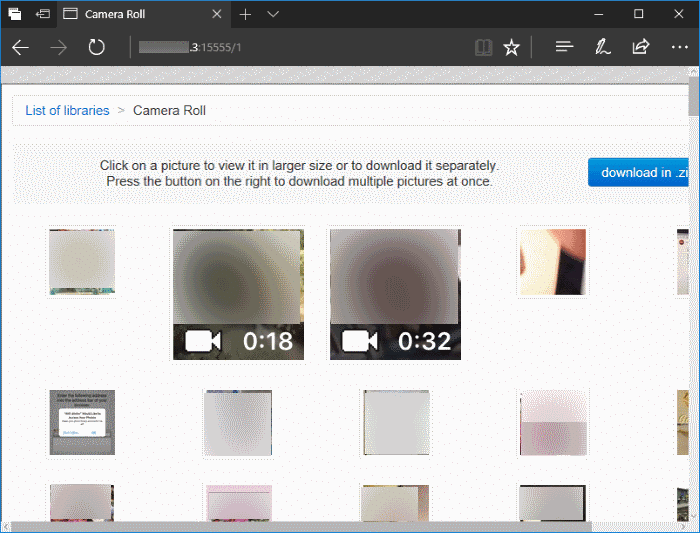This screenshot has width=700, height=533.
Task: Follow the List of libraries link
Action: [67, 110]
